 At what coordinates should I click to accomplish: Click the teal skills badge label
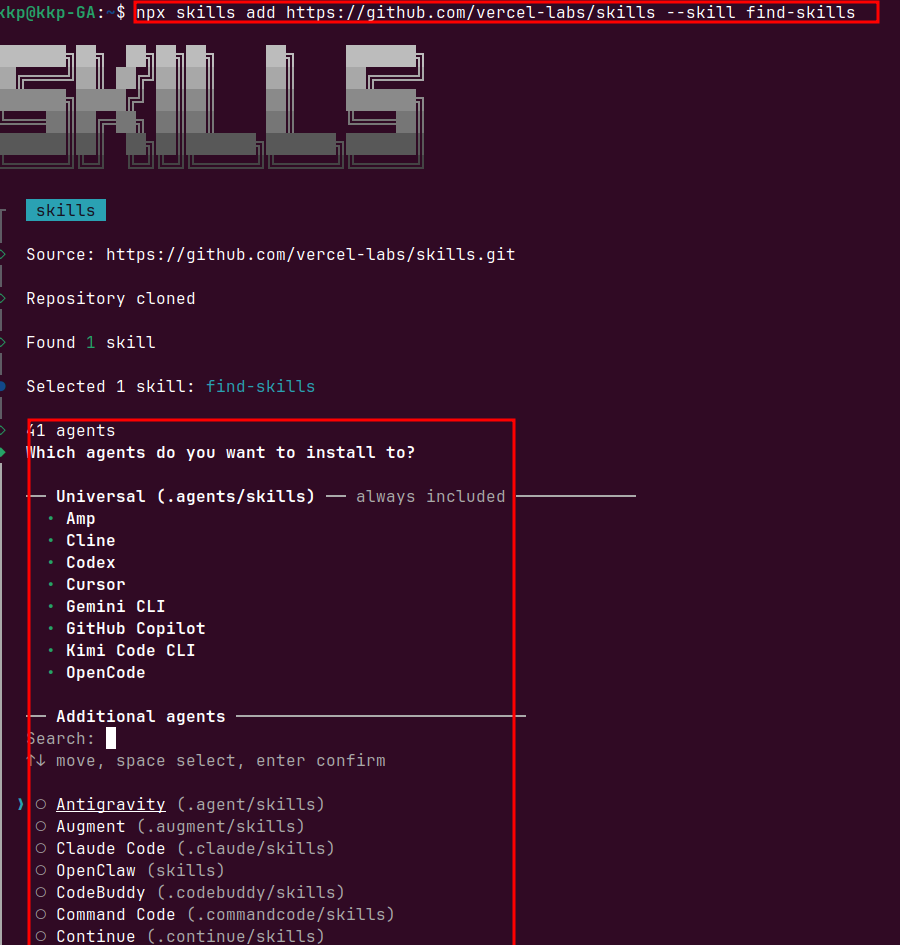pos(65,210)
